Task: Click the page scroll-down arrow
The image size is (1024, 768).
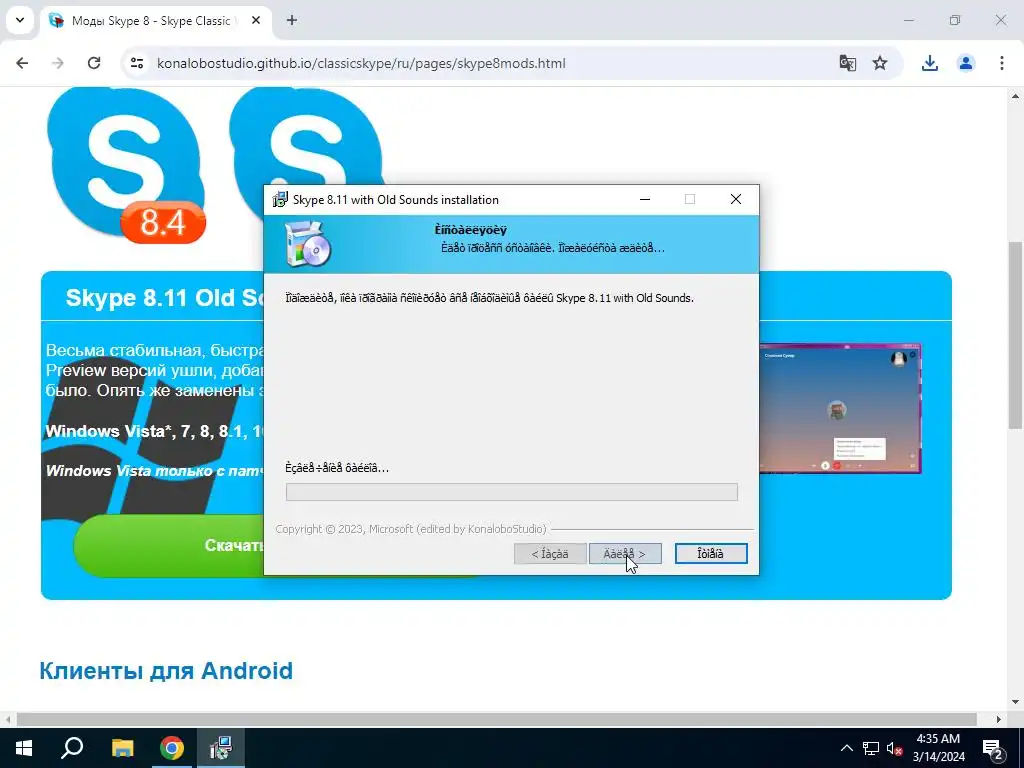Action: tap(1016, 703)
